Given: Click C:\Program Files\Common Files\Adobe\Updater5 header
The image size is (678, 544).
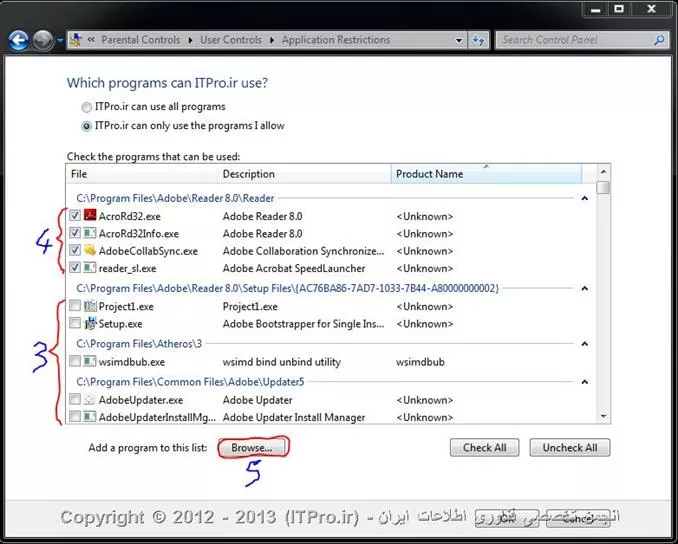Looking at the screenshot, I should 190,382.
